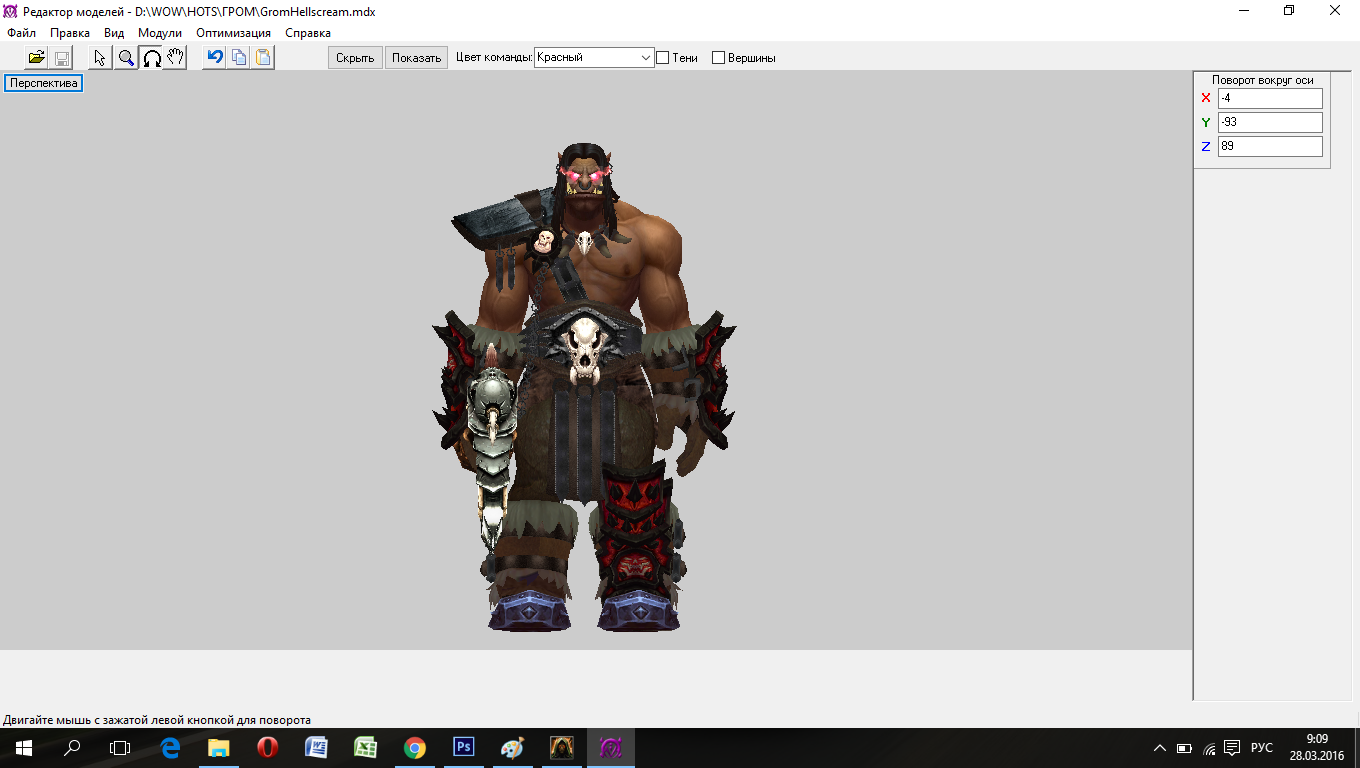
Task: Click the Y axis rotation field
Action: click(x=1269, y=122)
